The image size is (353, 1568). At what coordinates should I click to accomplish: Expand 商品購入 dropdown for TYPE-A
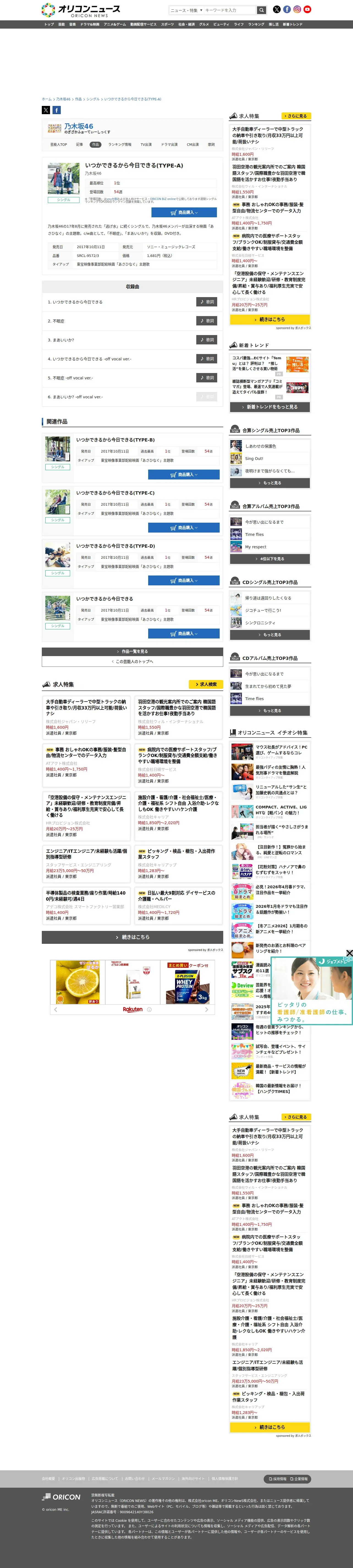pos(184,212)
